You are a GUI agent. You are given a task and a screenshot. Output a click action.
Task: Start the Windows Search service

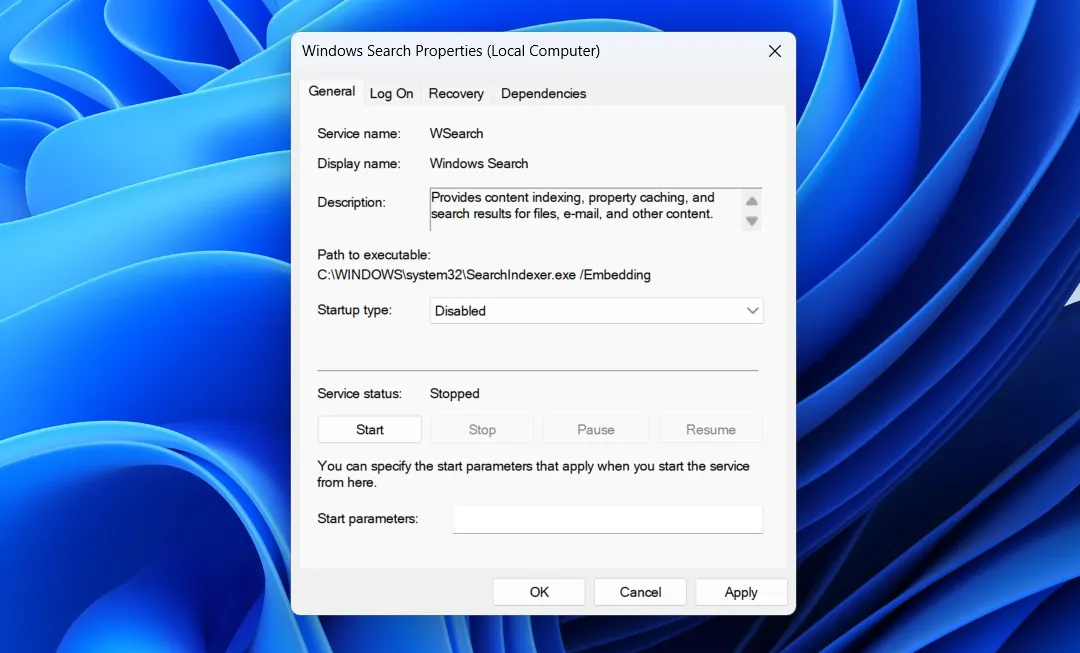point(369,429)
